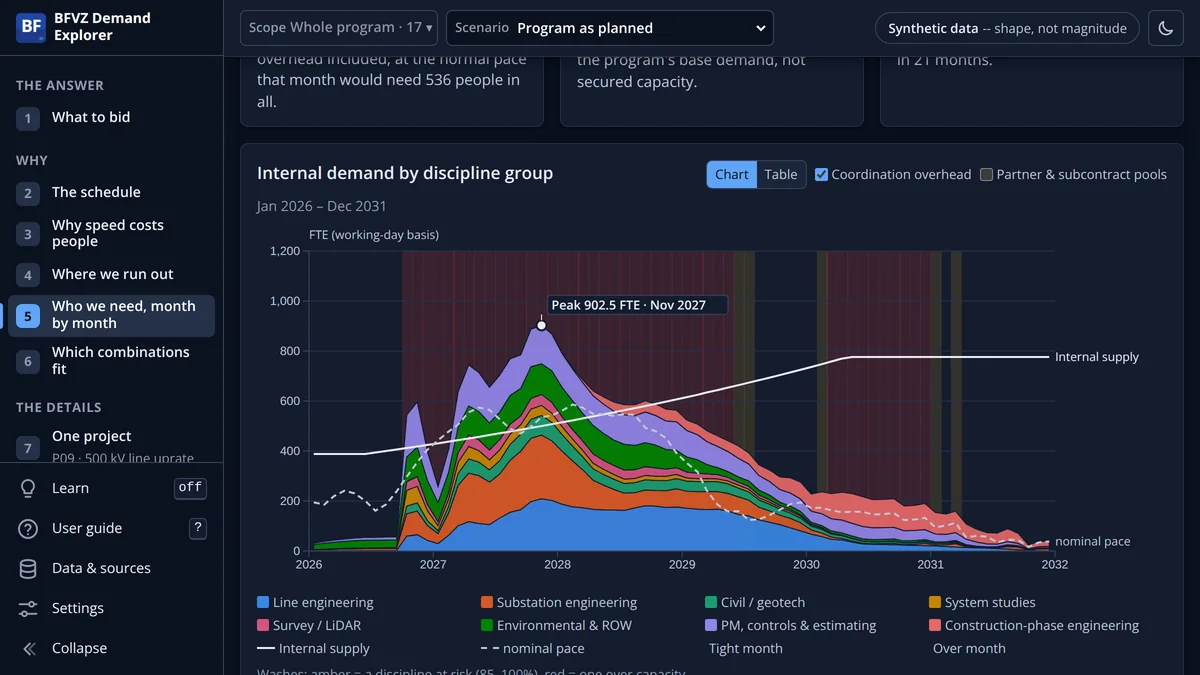Click 'Jan 2026 – Dec 2031' date range
Viewport: 1200px width, 675px height.
point(322,206)
